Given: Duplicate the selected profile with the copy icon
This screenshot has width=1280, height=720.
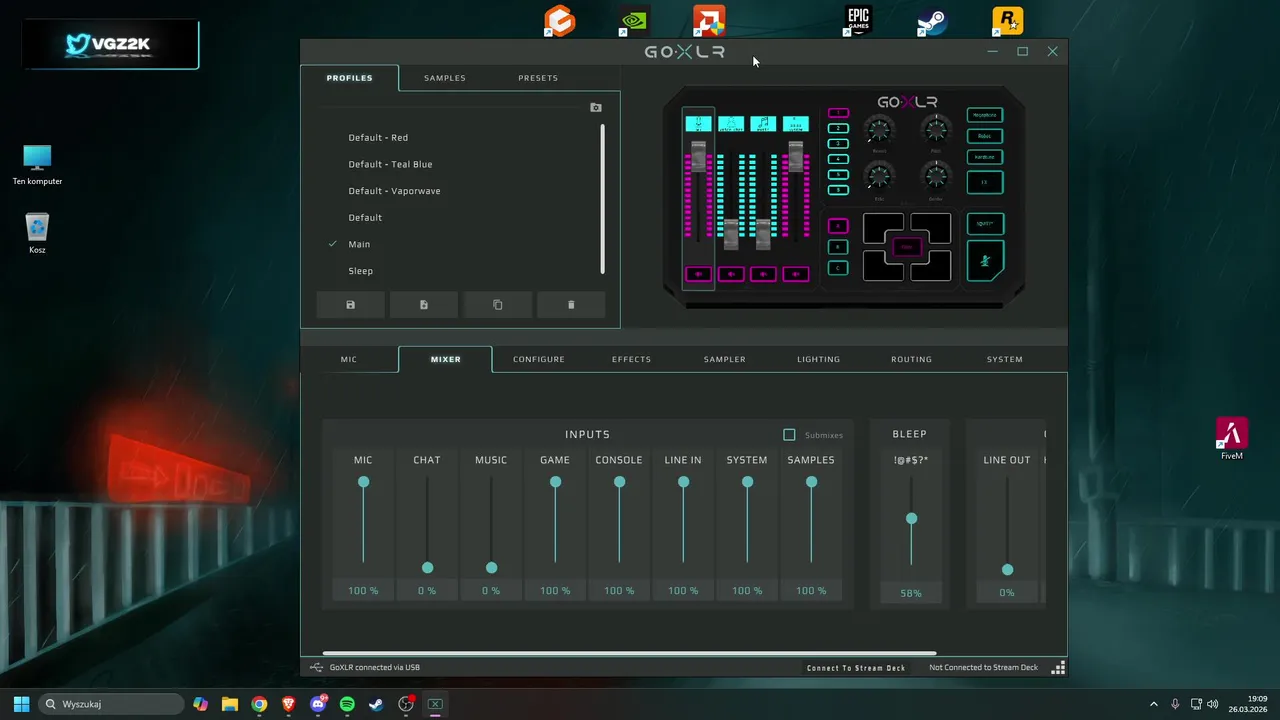Looking at the screenshot, I should [x=498, y=305].
